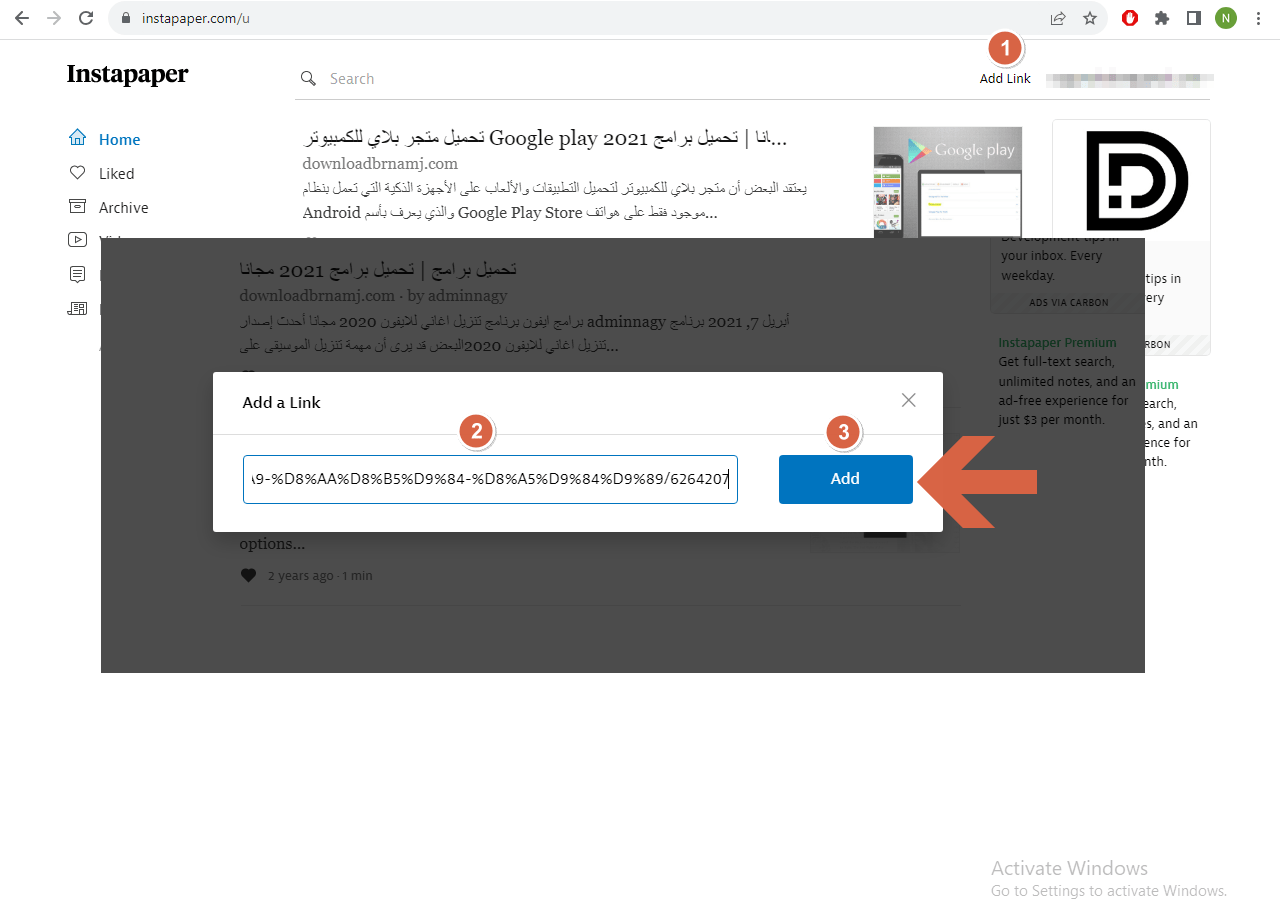Click the newspaper icon in the sidebar

click(77, 308)
